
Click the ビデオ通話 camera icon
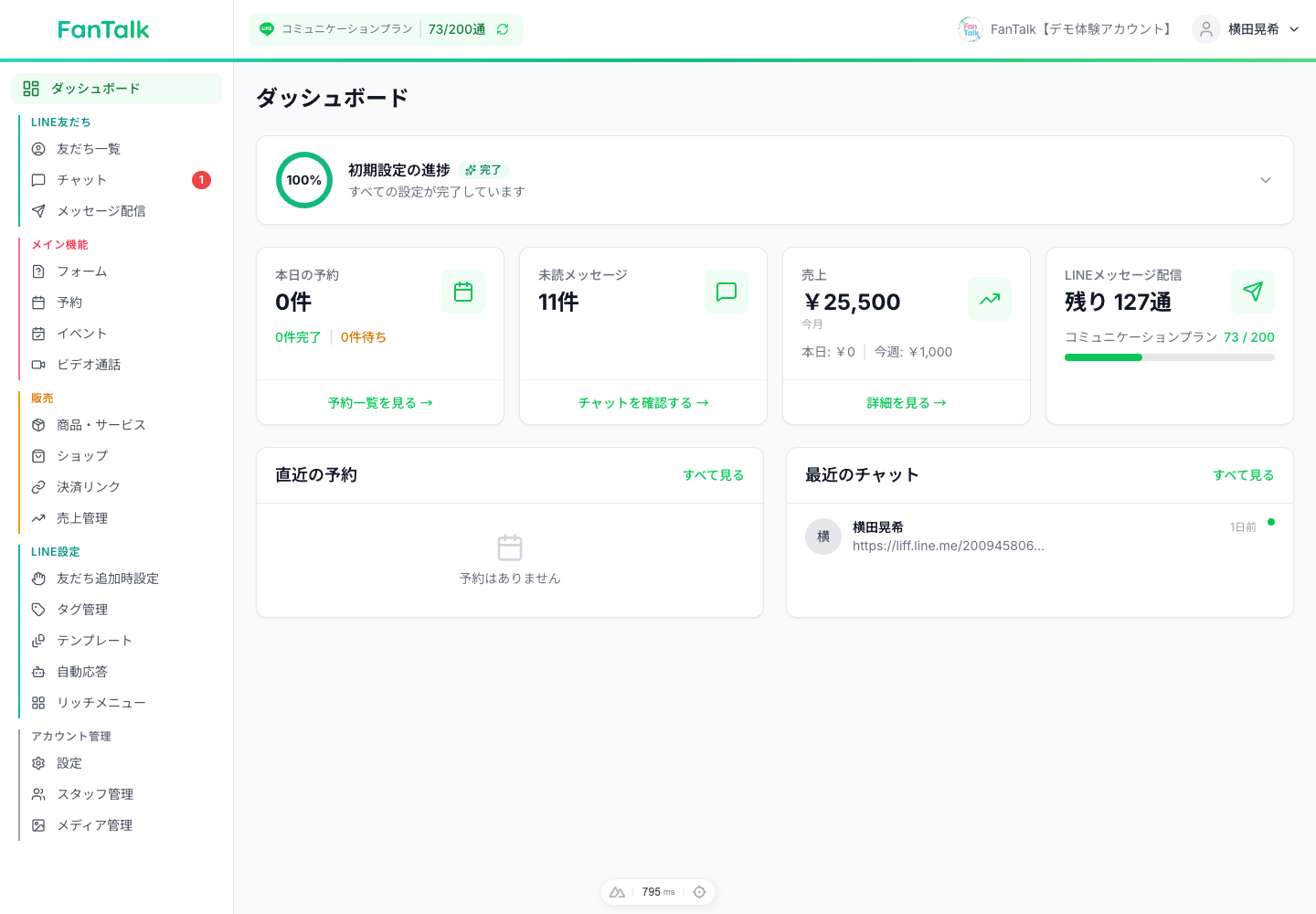38,365
